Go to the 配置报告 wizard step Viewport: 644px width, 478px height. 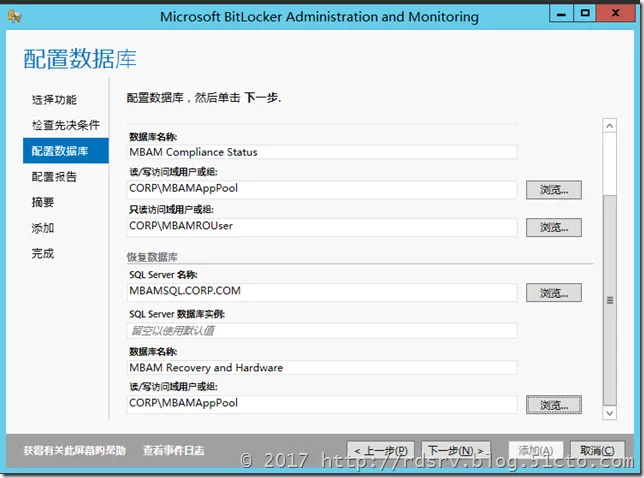54,177
